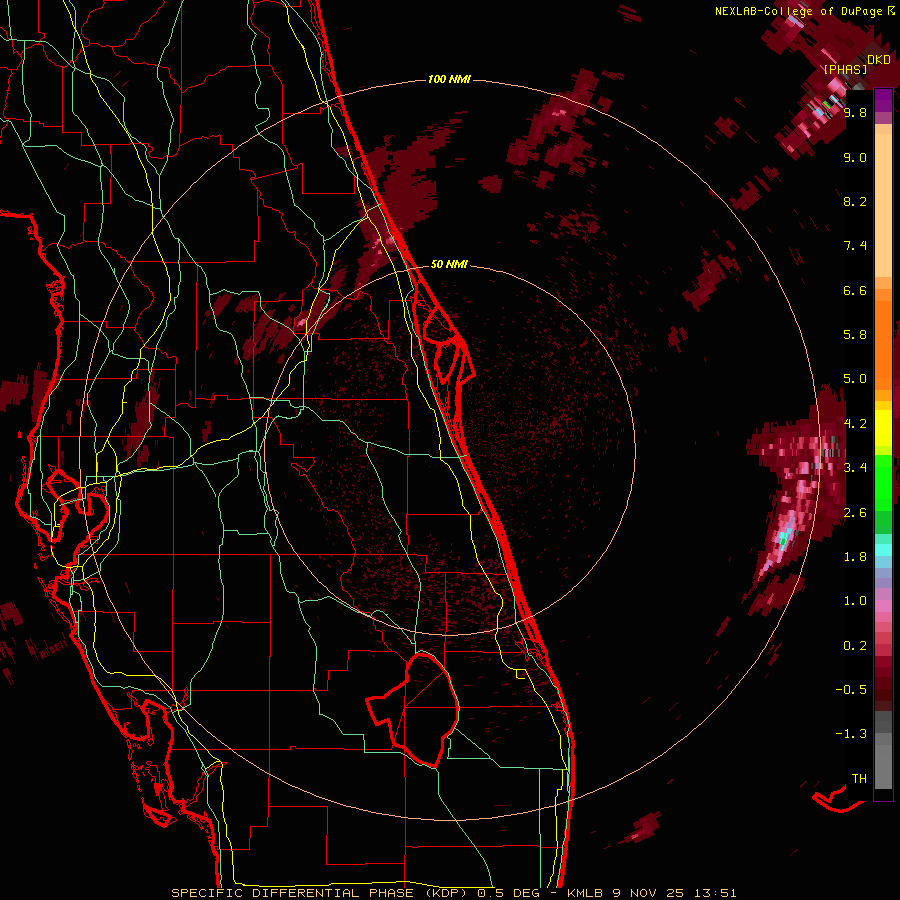Click the [PHAS] units label
900x900 pixels.
[845, 70]
